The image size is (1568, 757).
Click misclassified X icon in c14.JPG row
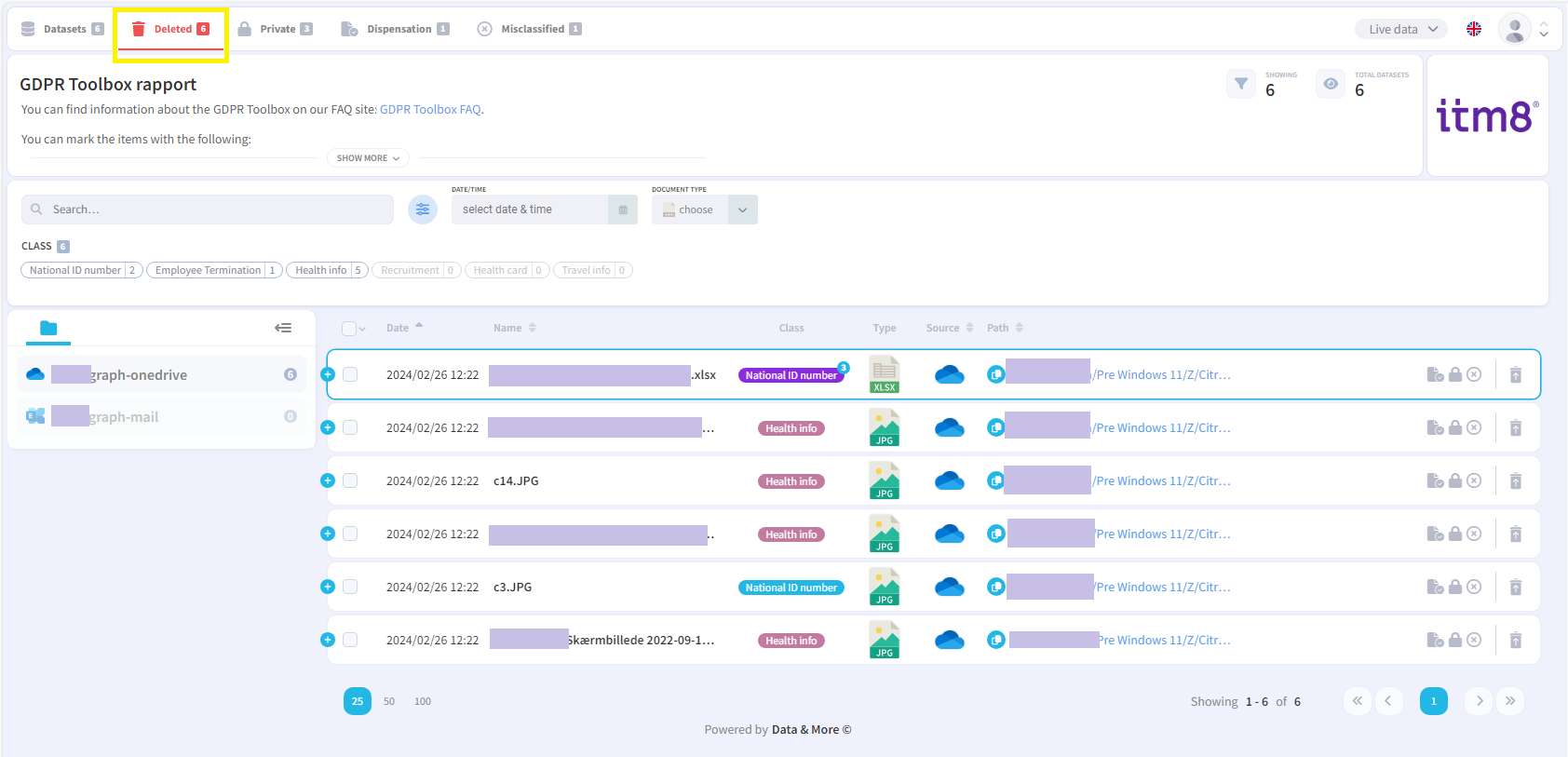(1474, 480)
